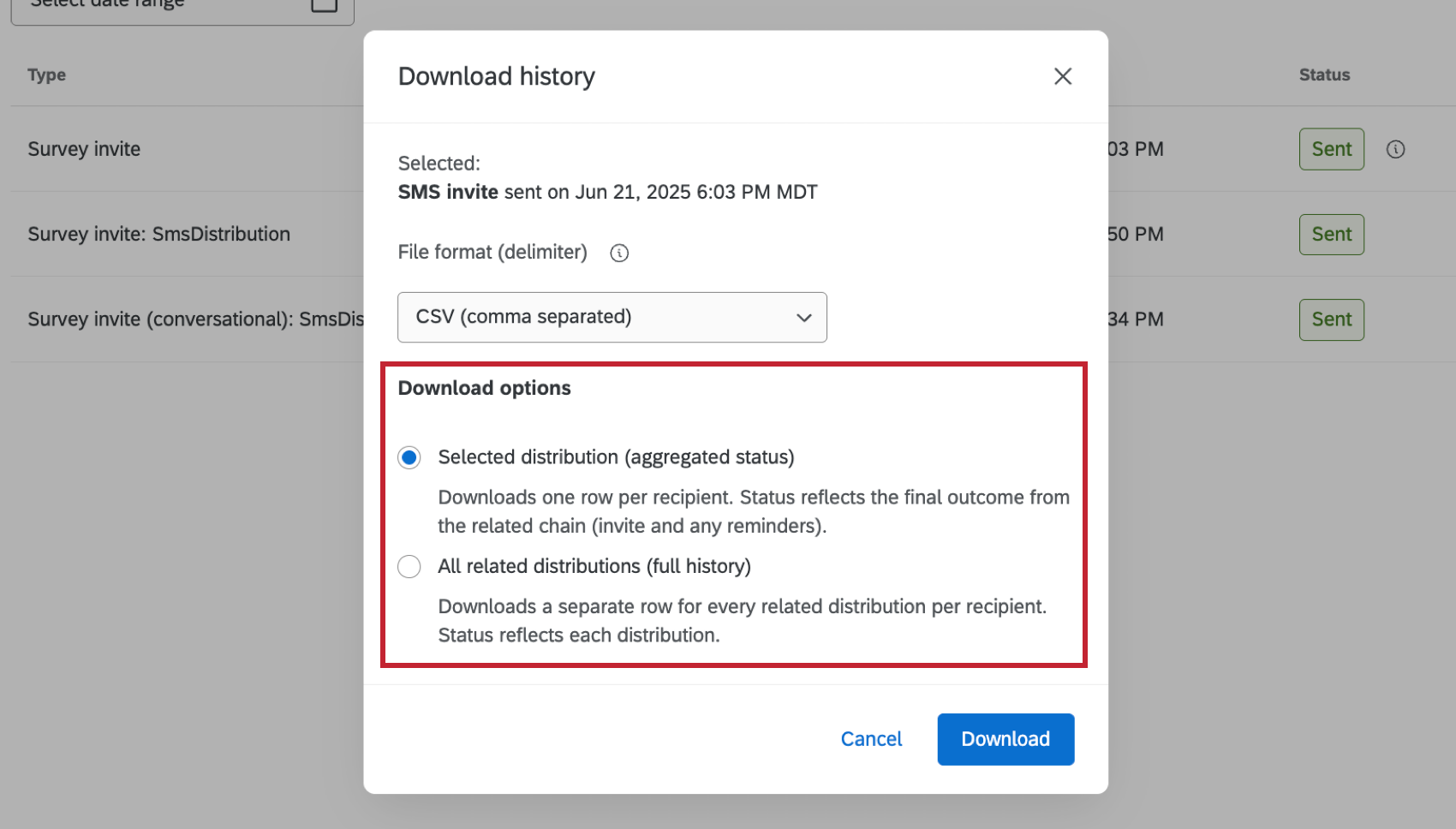Select 'Survey invite: SmsDistribution' row text
The width and height of the screenshot is (1456, 829).
tap(158, 234)
